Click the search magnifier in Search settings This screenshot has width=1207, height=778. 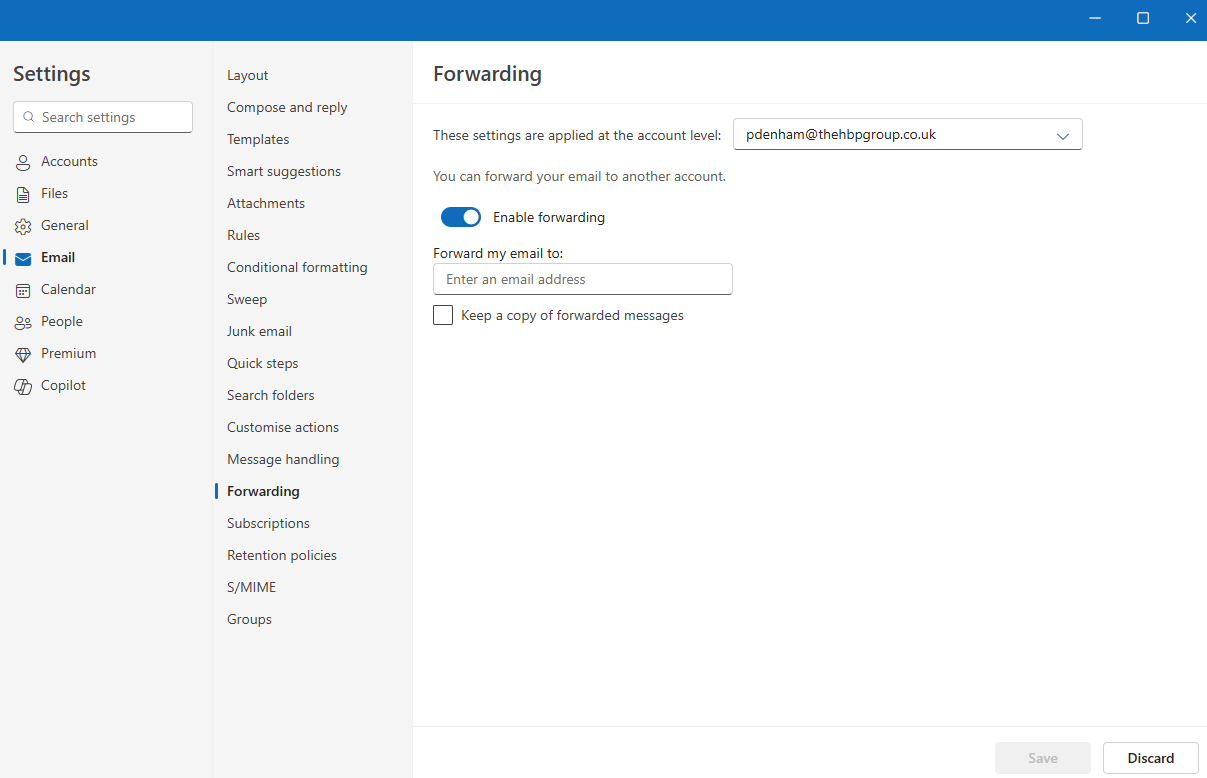pos(28,117)
